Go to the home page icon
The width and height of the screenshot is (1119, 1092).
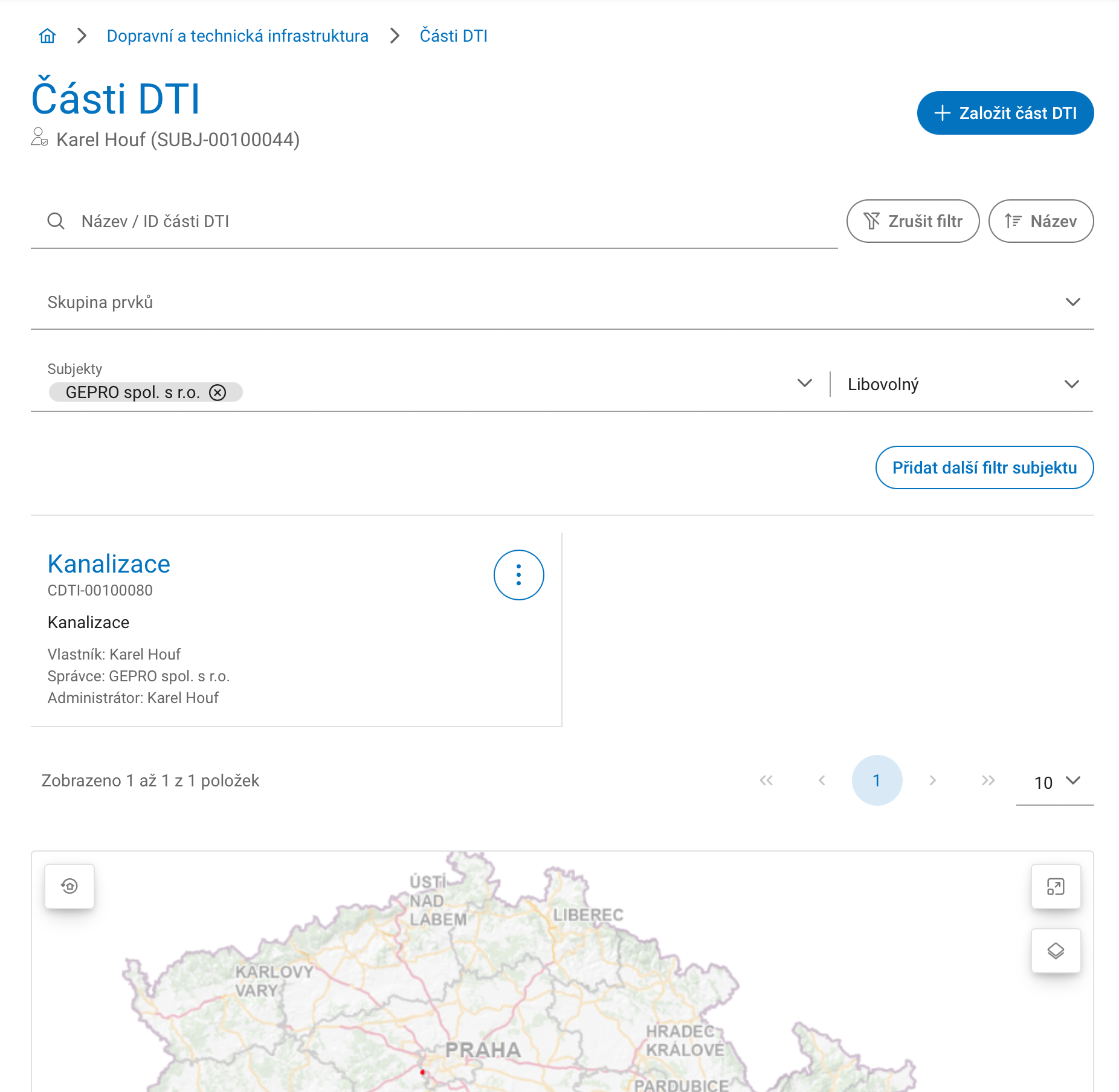47,36
